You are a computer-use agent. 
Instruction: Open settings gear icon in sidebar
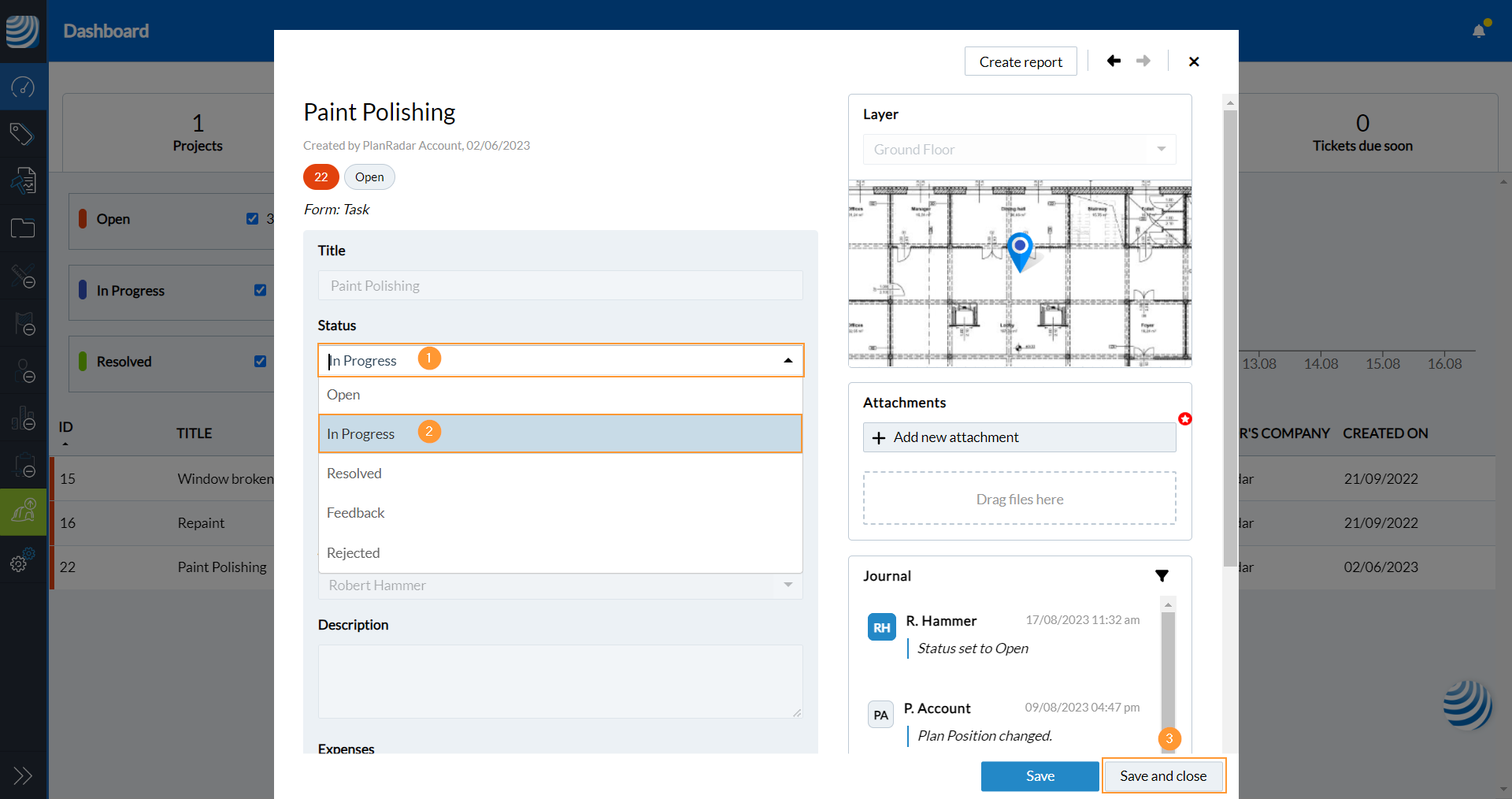pos(20,563)
